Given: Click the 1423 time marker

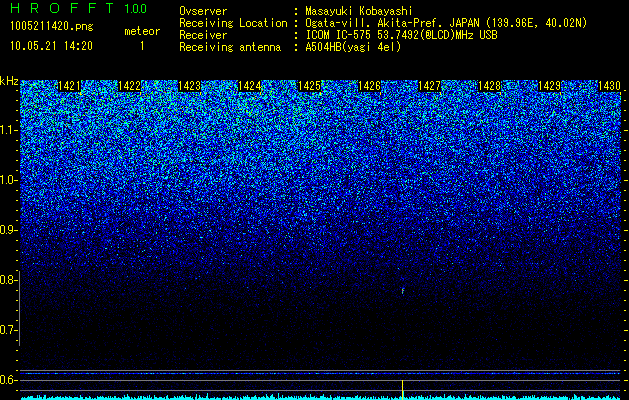Looking at the screenshot, I should click(189, 86).
